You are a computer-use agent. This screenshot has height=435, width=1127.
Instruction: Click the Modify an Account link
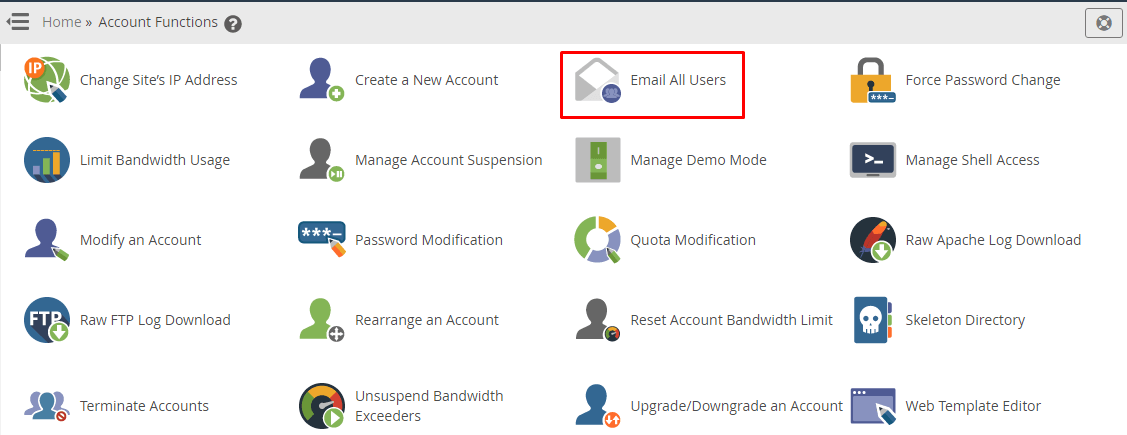[x=140, y=240]
